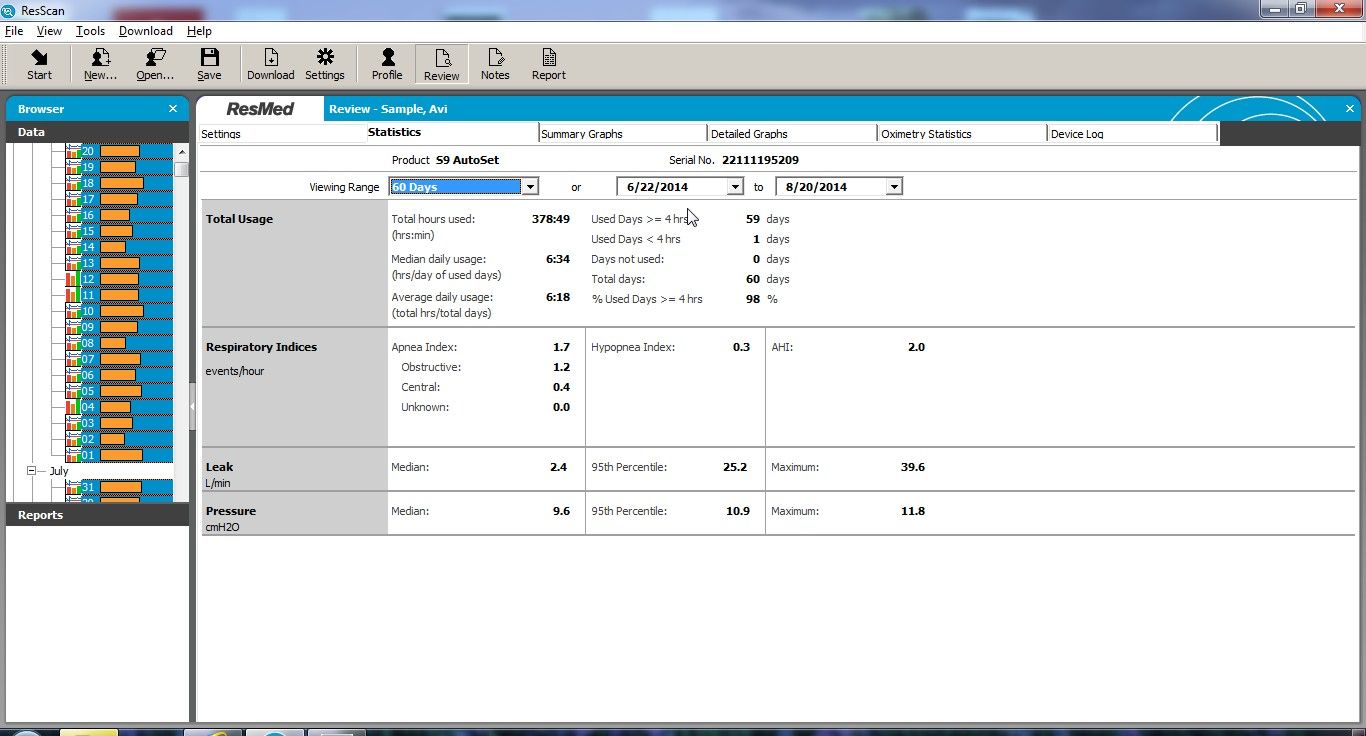Select the Review toolbar icon

tap(441, 64)
